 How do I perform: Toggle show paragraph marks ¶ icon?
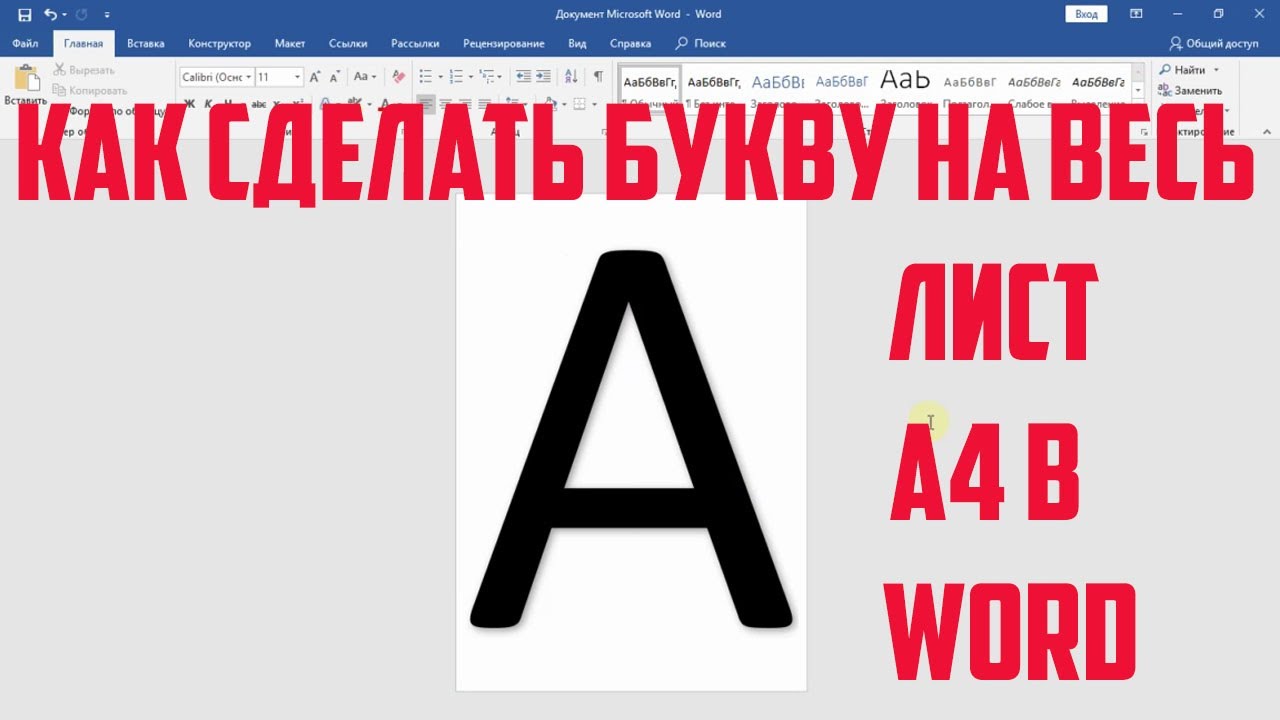(598, 77)
